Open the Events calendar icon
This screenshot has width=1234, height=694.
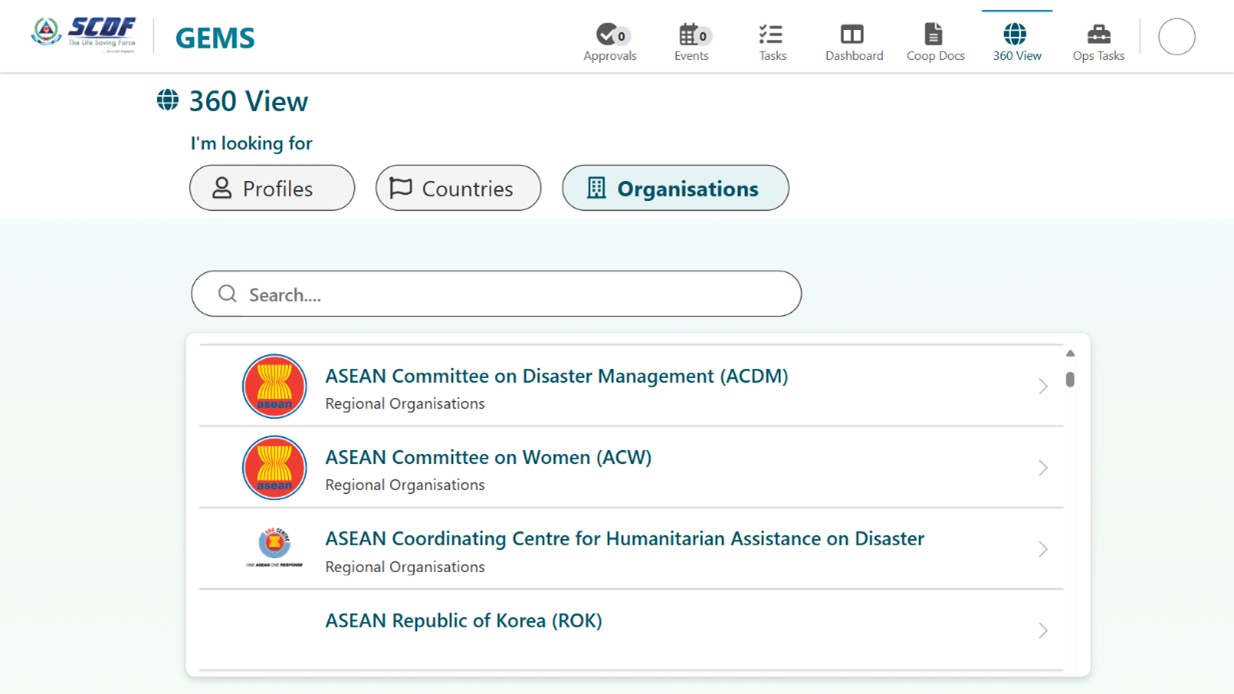pyautogui.click(x=689, y=34)
